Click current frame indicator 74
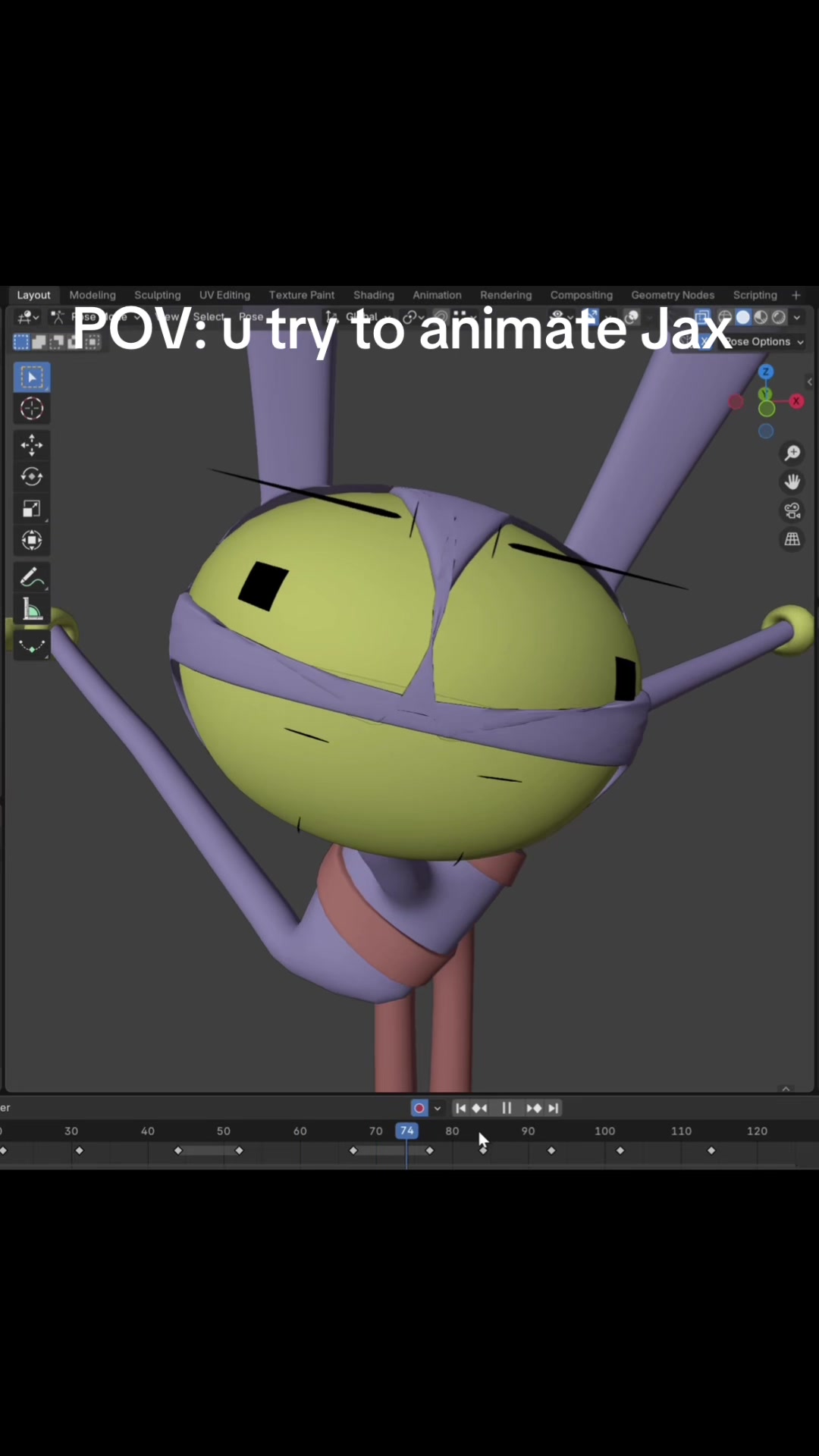This screenshot has width=819, height=1456. (x=406, y=1131)
